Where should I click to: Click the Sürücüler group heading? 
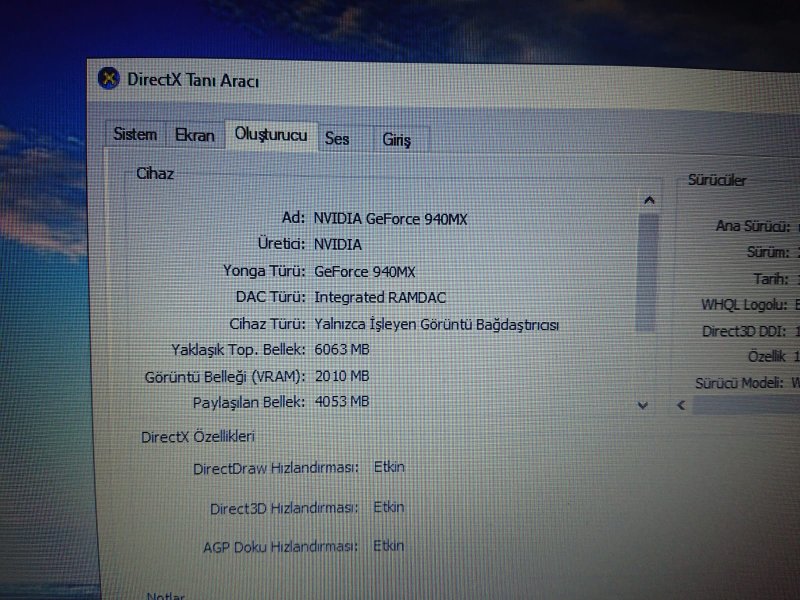coord(717,180)
